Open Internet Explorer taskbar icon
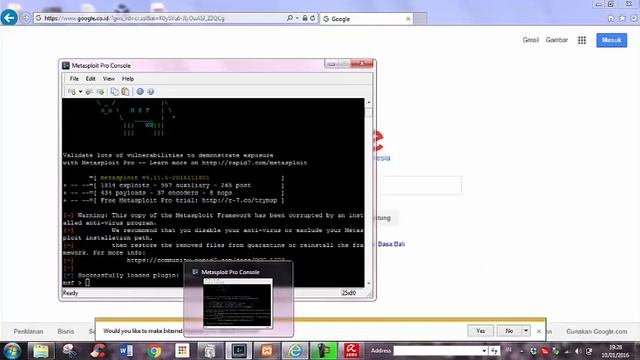640x360 pixels. [295, 351]
